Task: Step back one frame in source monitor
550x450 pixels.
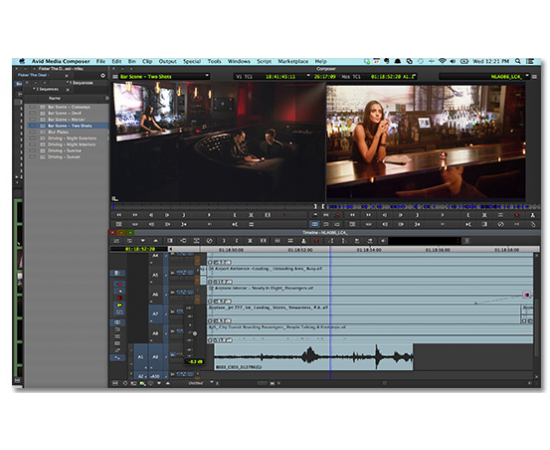Action: coord(151,215)
